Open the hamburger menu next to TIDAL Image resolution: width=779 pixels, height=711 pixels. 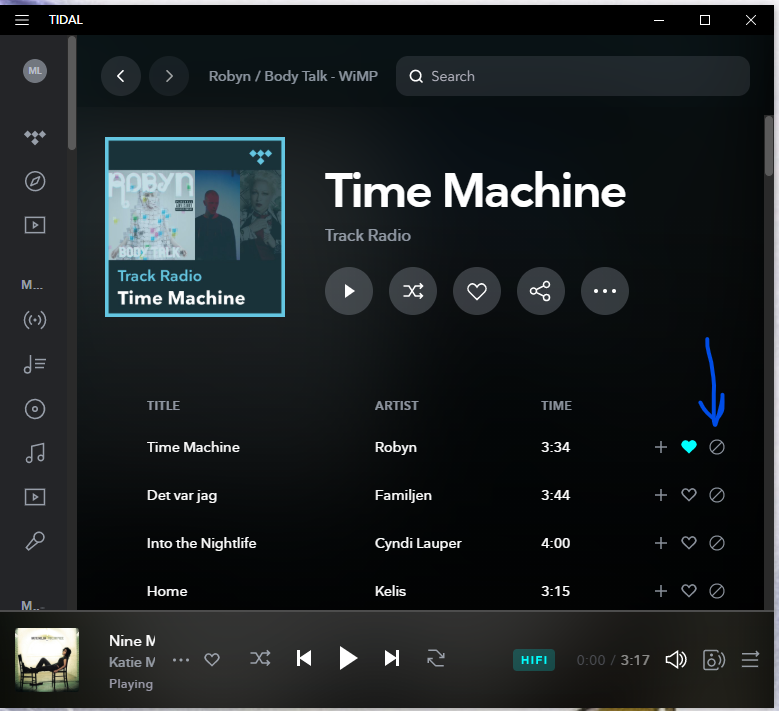[22, 20]
